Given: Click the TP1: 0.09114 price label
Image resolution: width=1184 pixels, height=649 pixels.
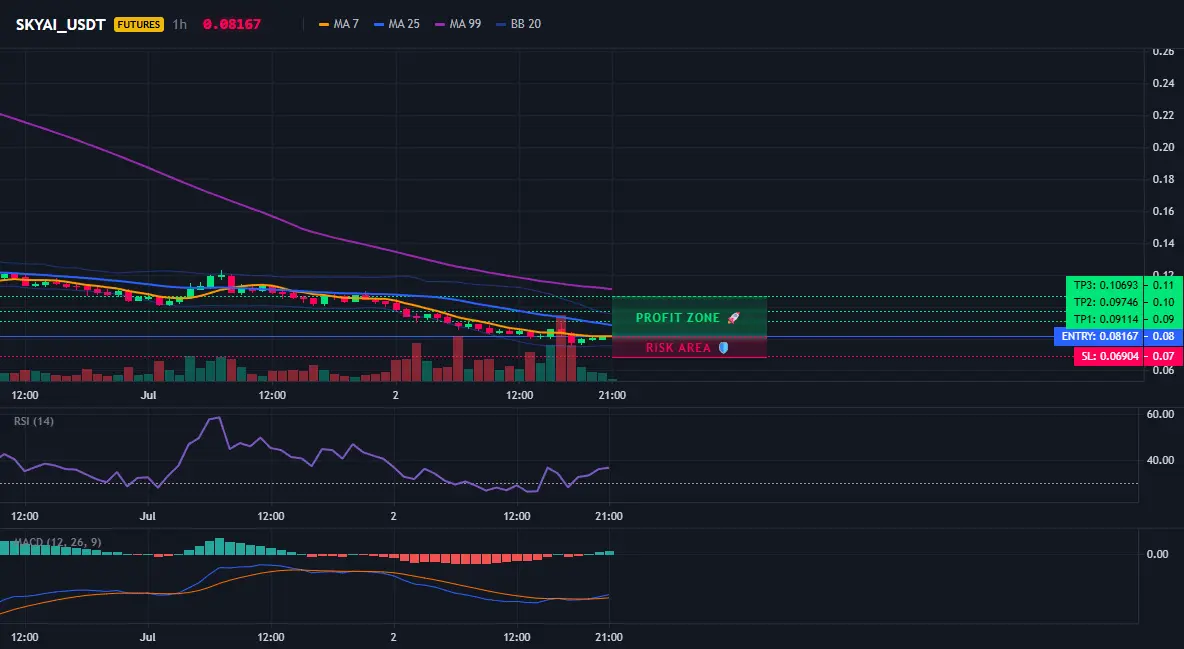Looking at the screenshot, I should (1105, 319).
